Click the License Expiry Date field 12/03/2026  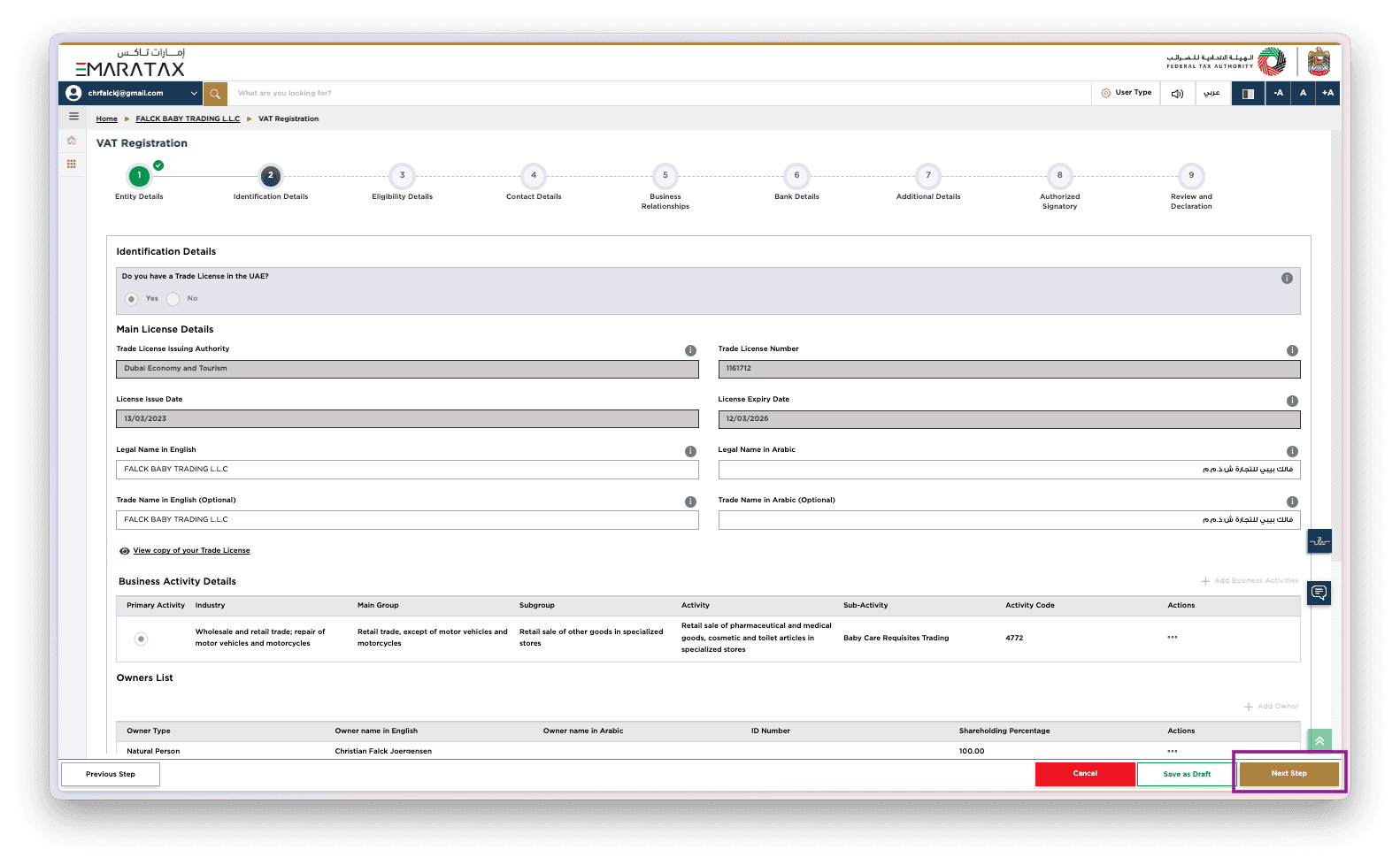point(1009,419)
